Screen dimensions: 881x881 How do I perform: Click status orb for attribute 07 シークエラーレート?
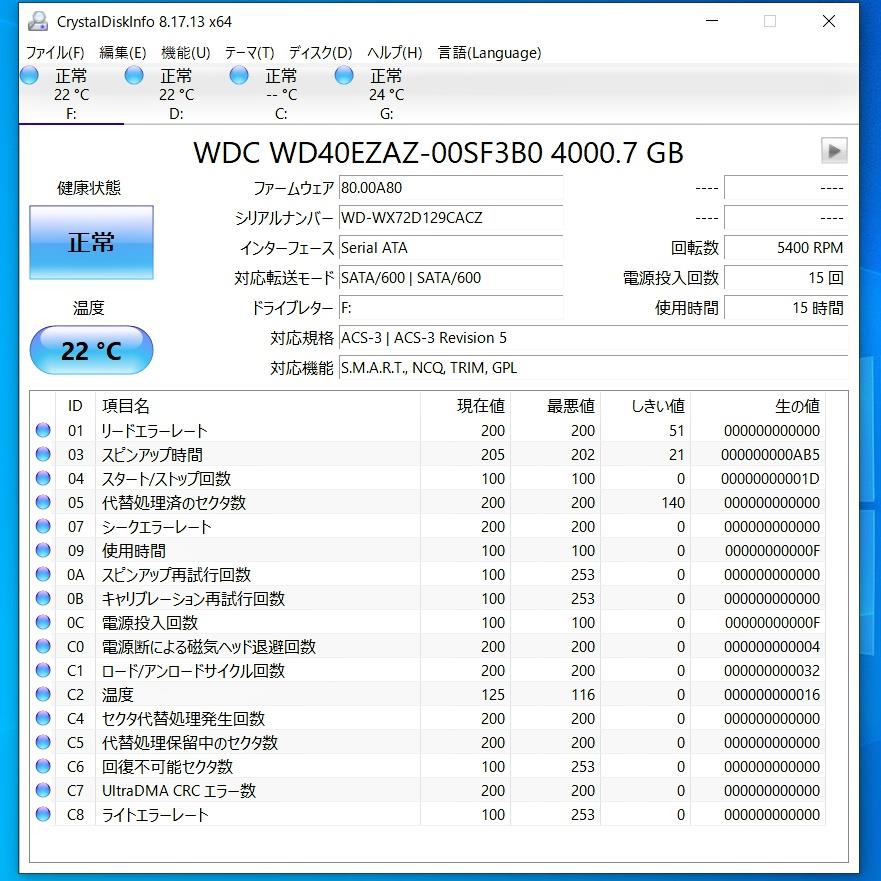click(43, 526)
